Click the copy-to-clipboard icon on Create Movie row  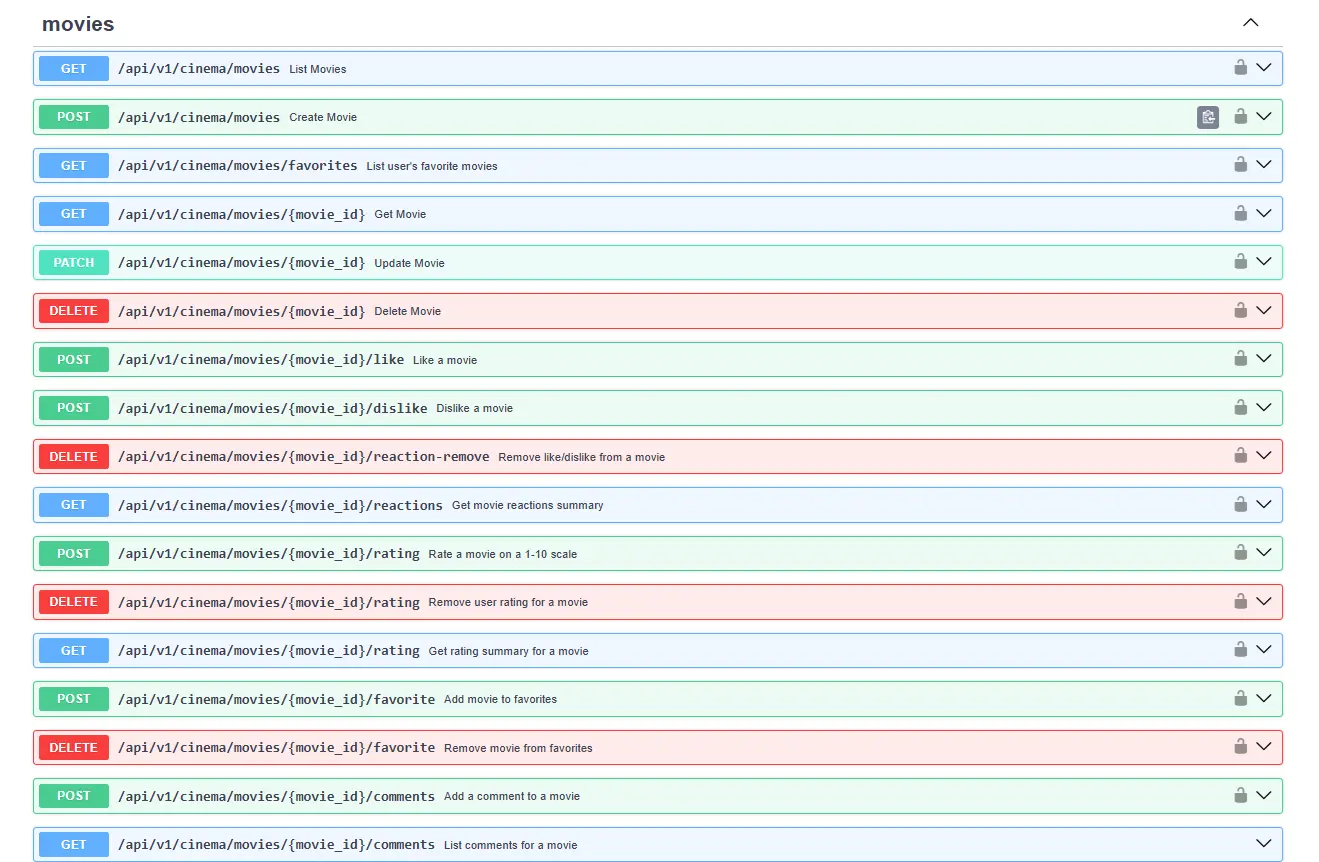coord(1208,117)
